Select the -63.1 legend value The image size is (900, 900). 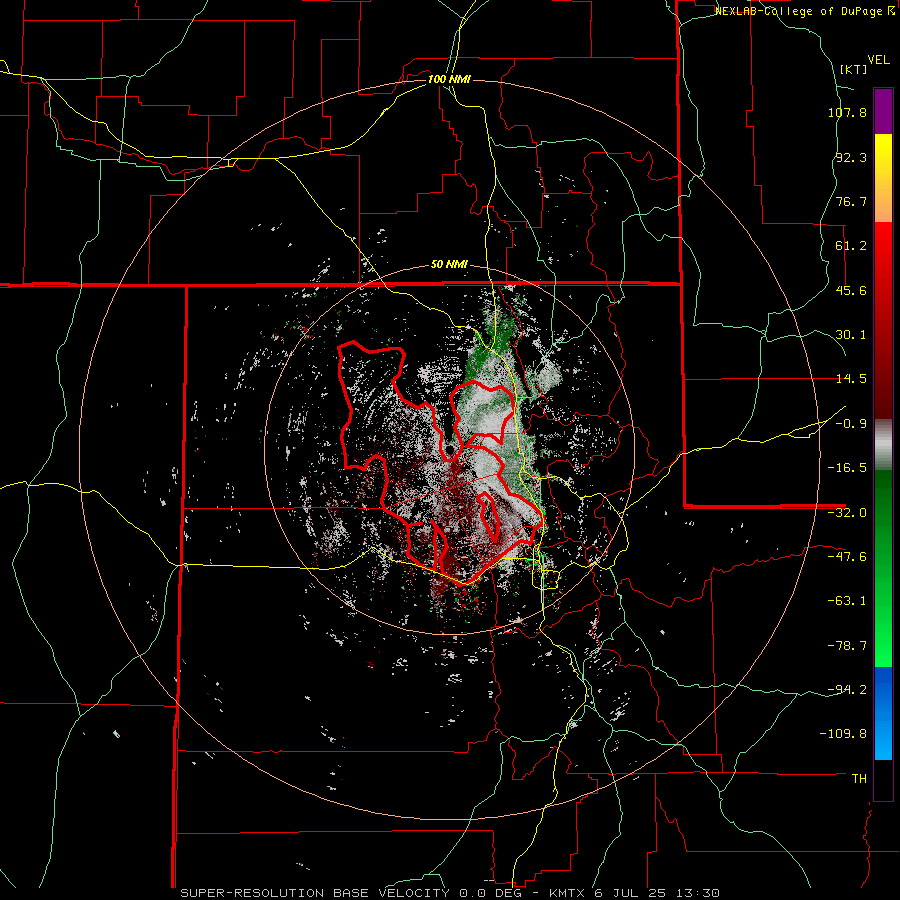pos(847,601)
